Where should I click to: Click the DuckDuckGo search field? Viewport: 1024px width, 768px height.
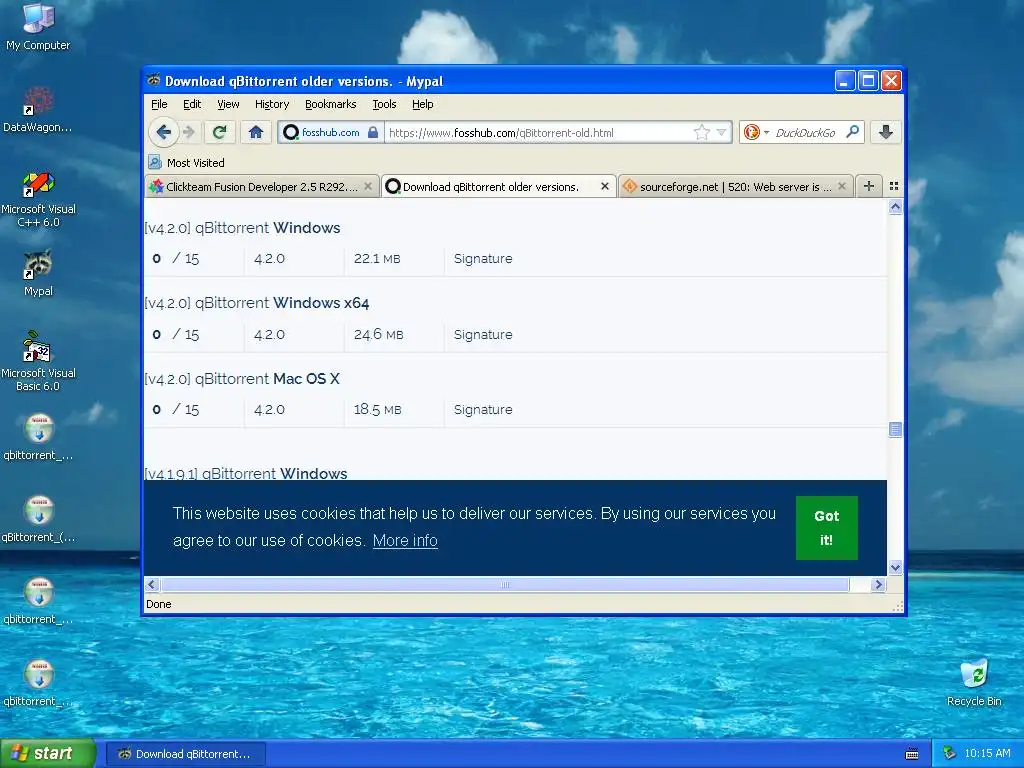point(807,133)
